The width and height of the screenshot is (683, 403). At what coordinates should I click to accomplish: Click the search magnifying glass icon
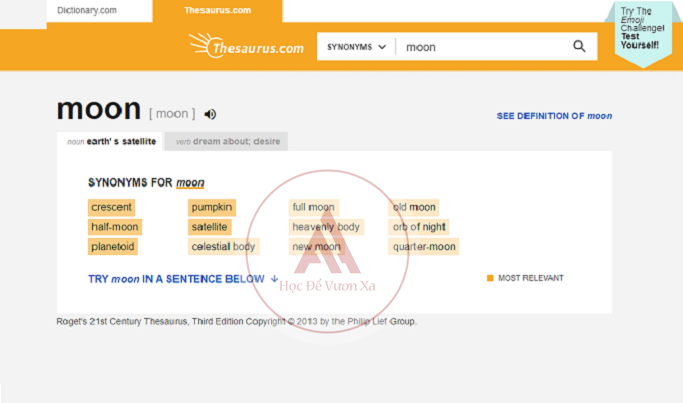tap(579, 46)
